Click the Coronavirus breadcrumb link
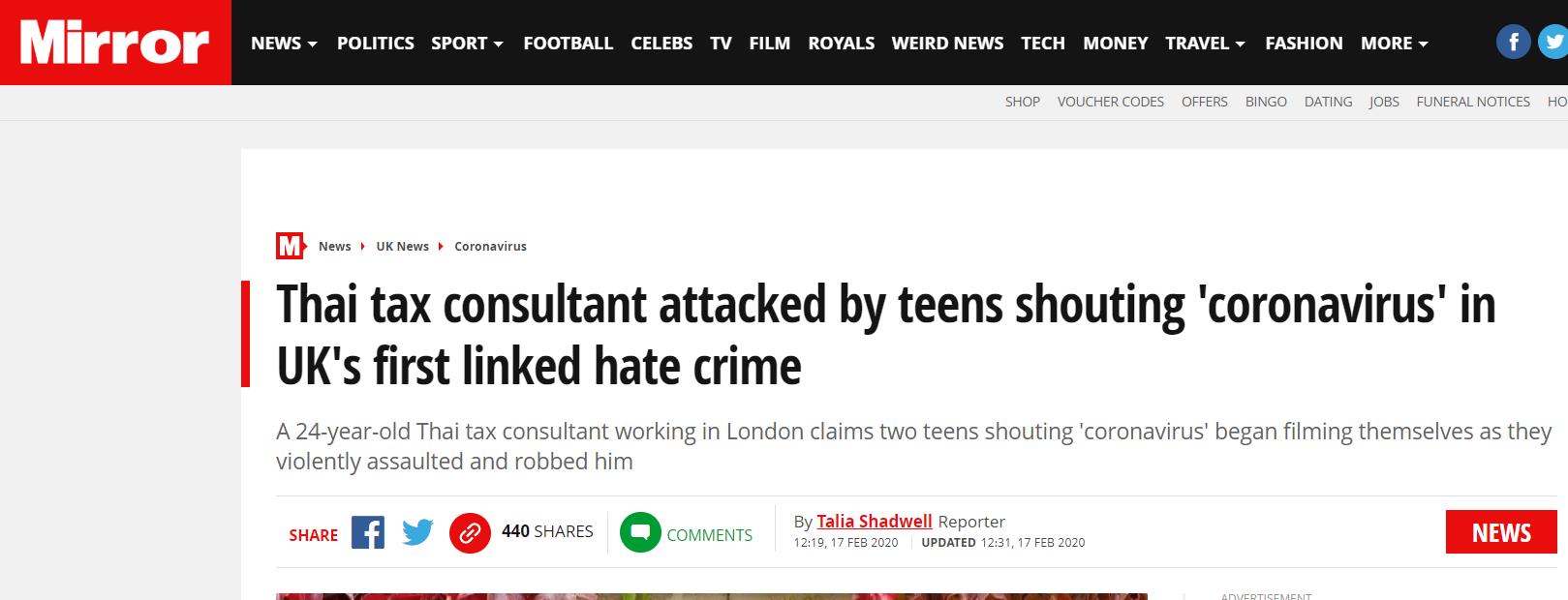This screenshot has width=1568, height=600. tap(491, 246)
